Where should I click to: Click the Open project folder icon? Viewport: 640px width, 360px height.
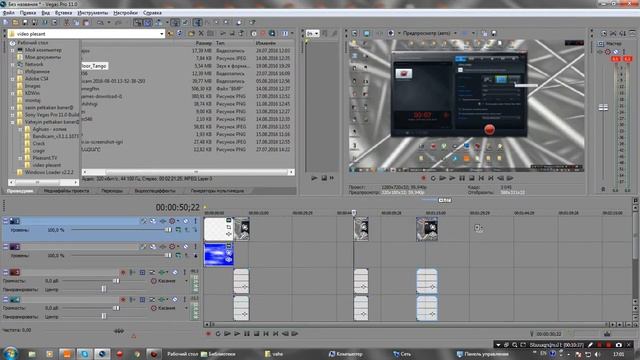pyautogui.click(x=15, y=22)
